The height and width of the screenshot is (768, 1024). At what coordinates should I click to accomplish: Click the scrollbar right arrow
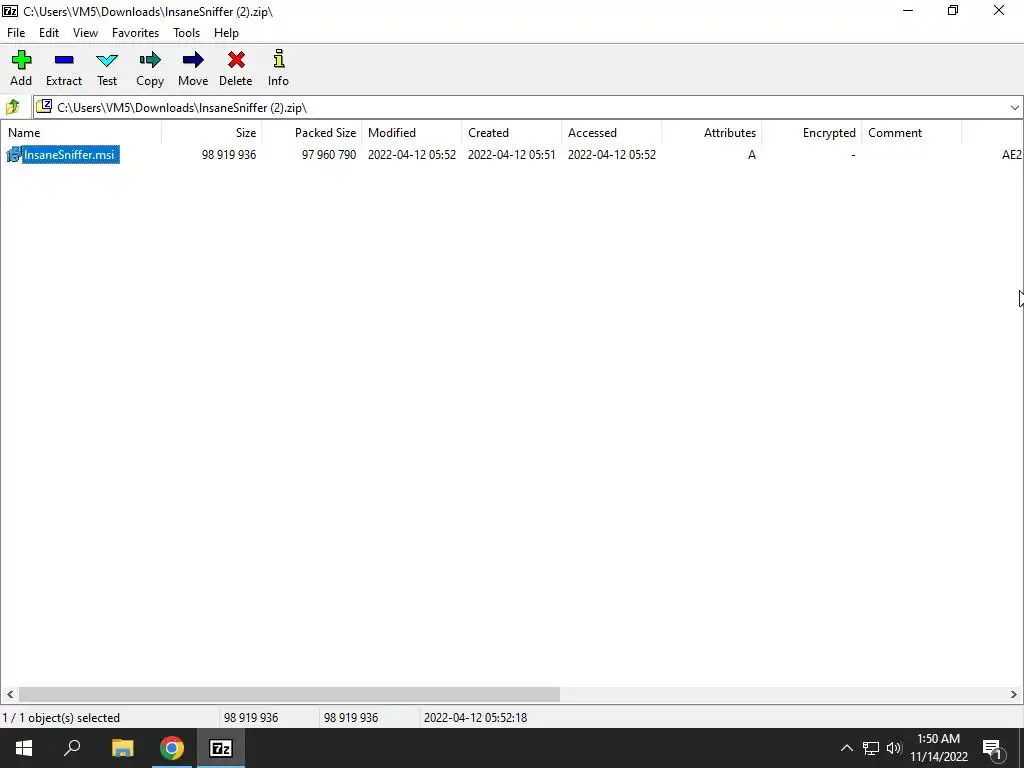[x=1014, y=694]
